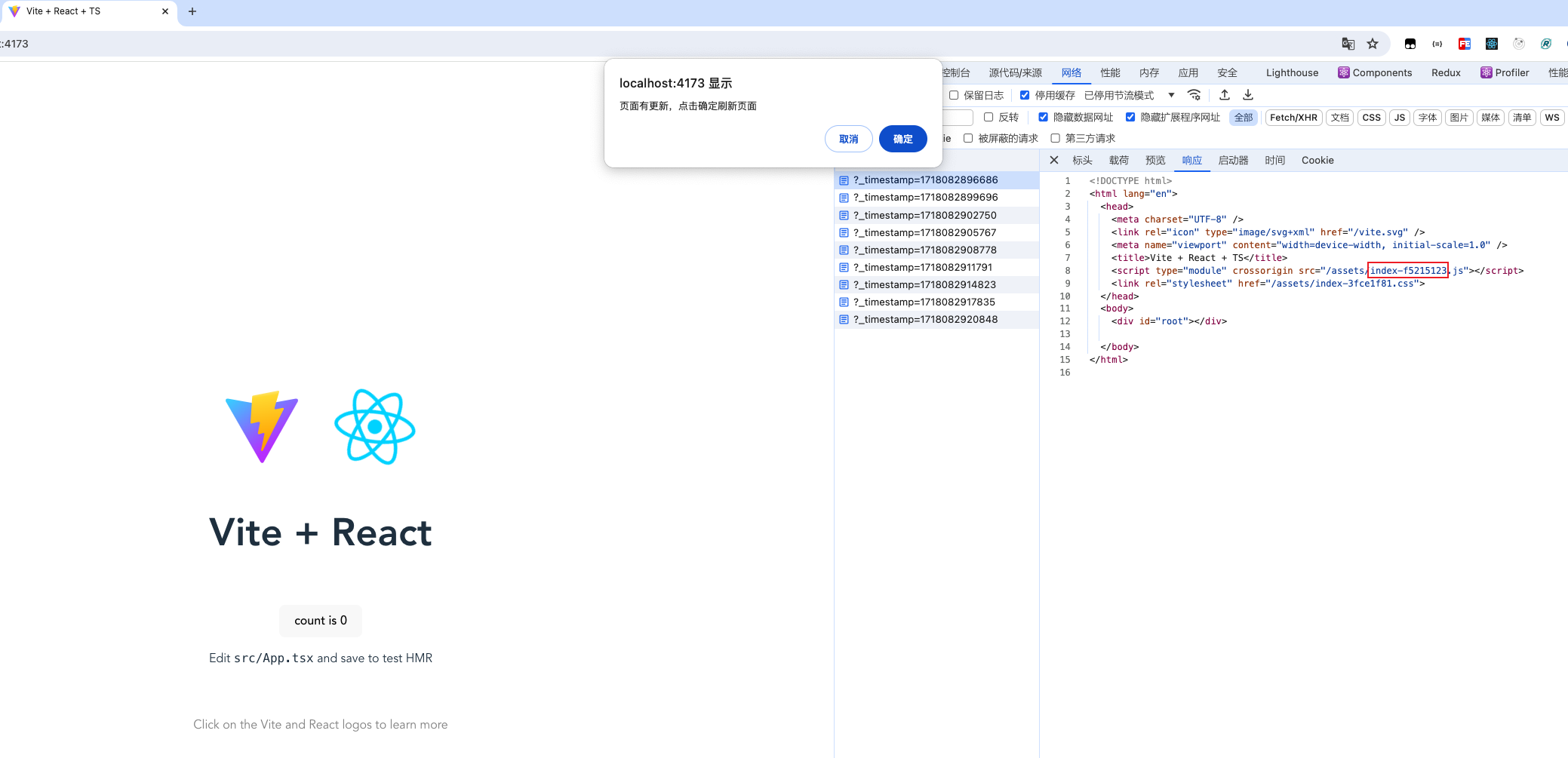The height and width of the screenshot is (758, 1568).
Task: Bookmark this page with the star icon
Action: click(x=1373, y=44)
